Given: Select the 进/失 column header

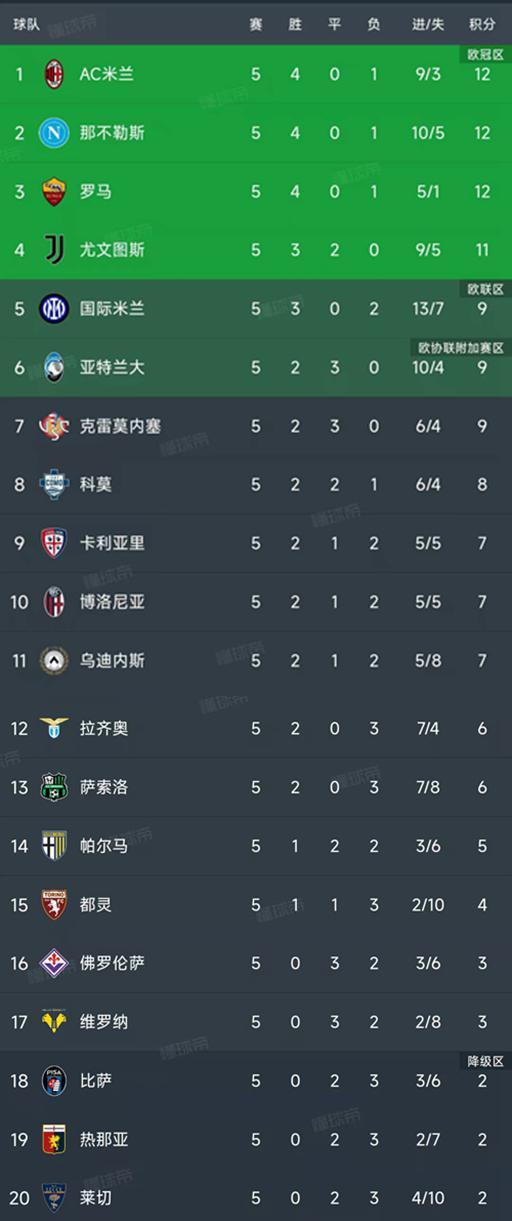Looking at the screenshot, I should tap(428, 24).
